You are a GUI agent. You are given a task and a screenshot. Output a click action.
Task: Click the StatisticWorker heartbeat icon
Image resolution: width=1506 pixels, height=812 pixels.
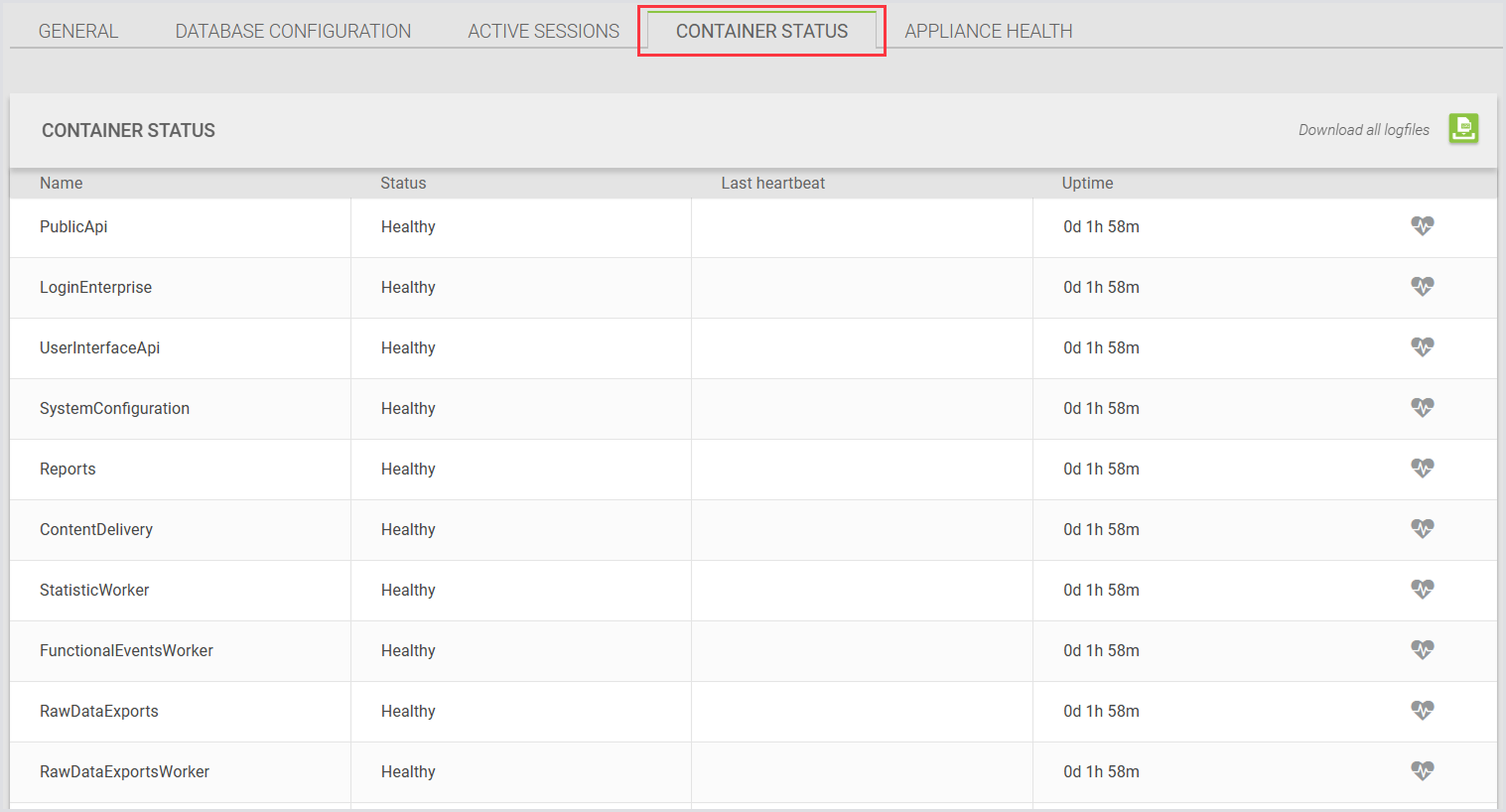(x=1423, y=590)
